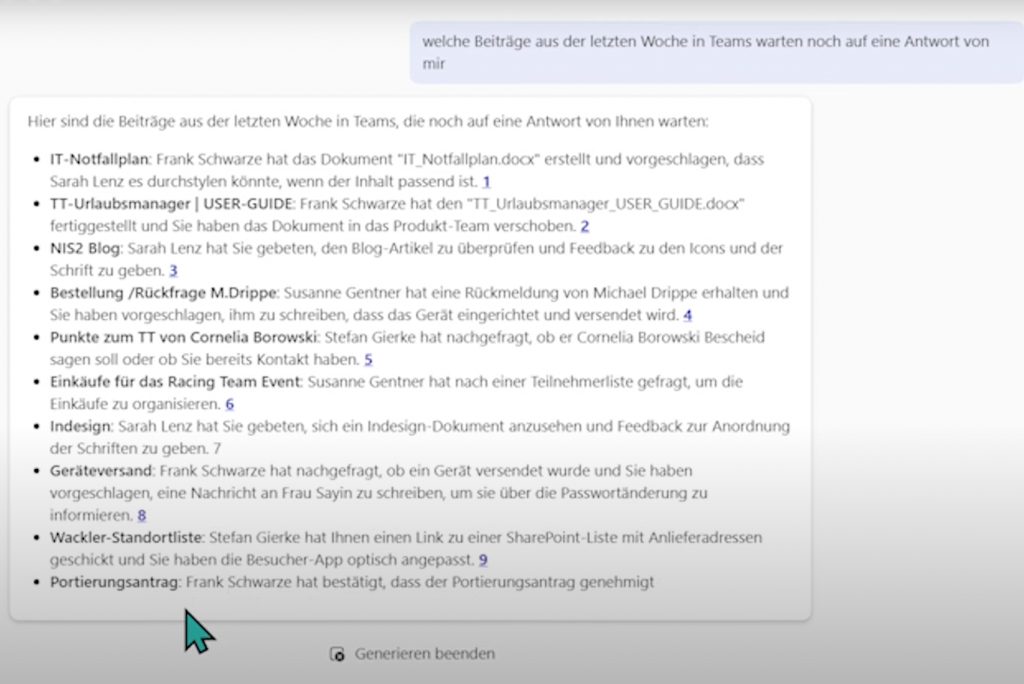Click the bold heading Wackler-Standortliste

(x=126, y=538)
